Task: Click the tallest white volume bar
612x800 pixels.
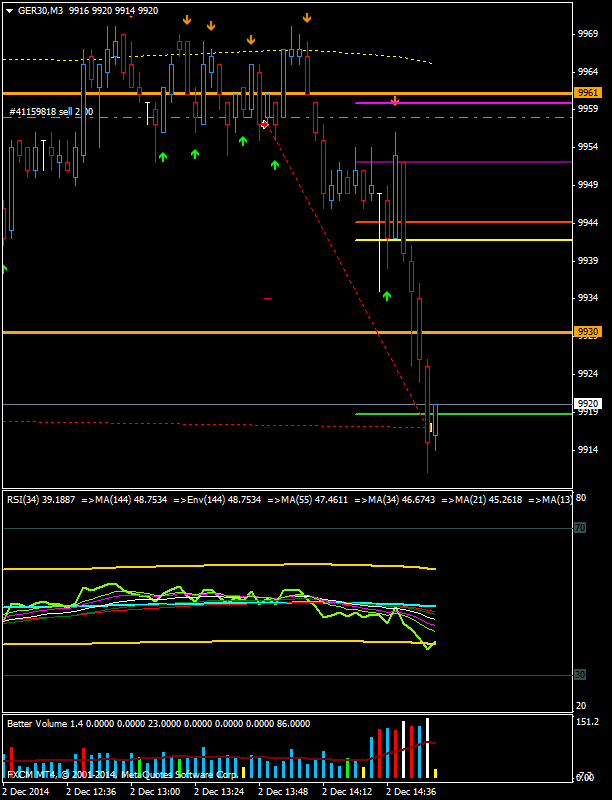Action: [427, 747]
